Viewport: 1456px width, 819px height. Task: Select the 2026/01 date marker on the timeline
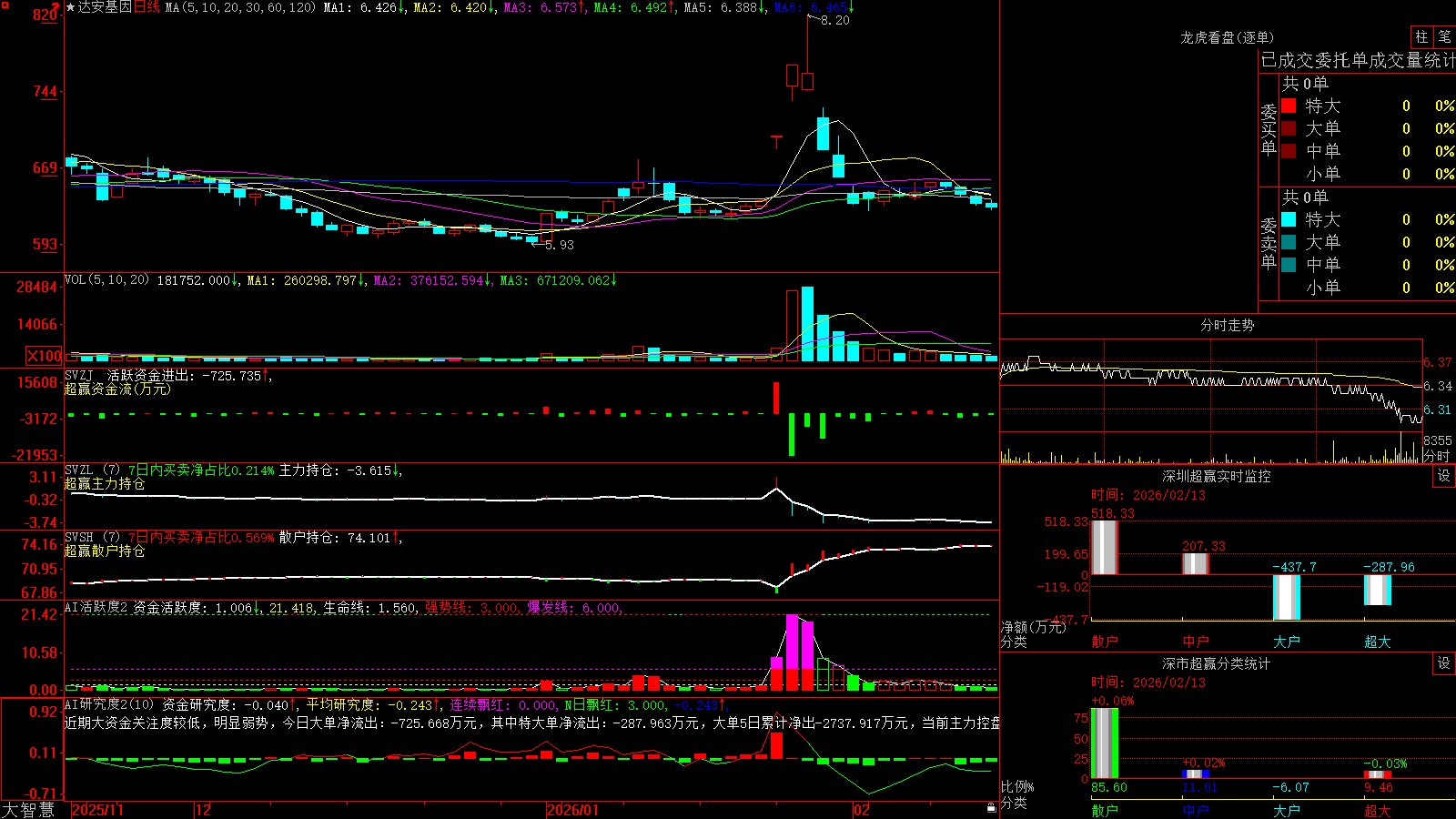(x=573, y=810)
